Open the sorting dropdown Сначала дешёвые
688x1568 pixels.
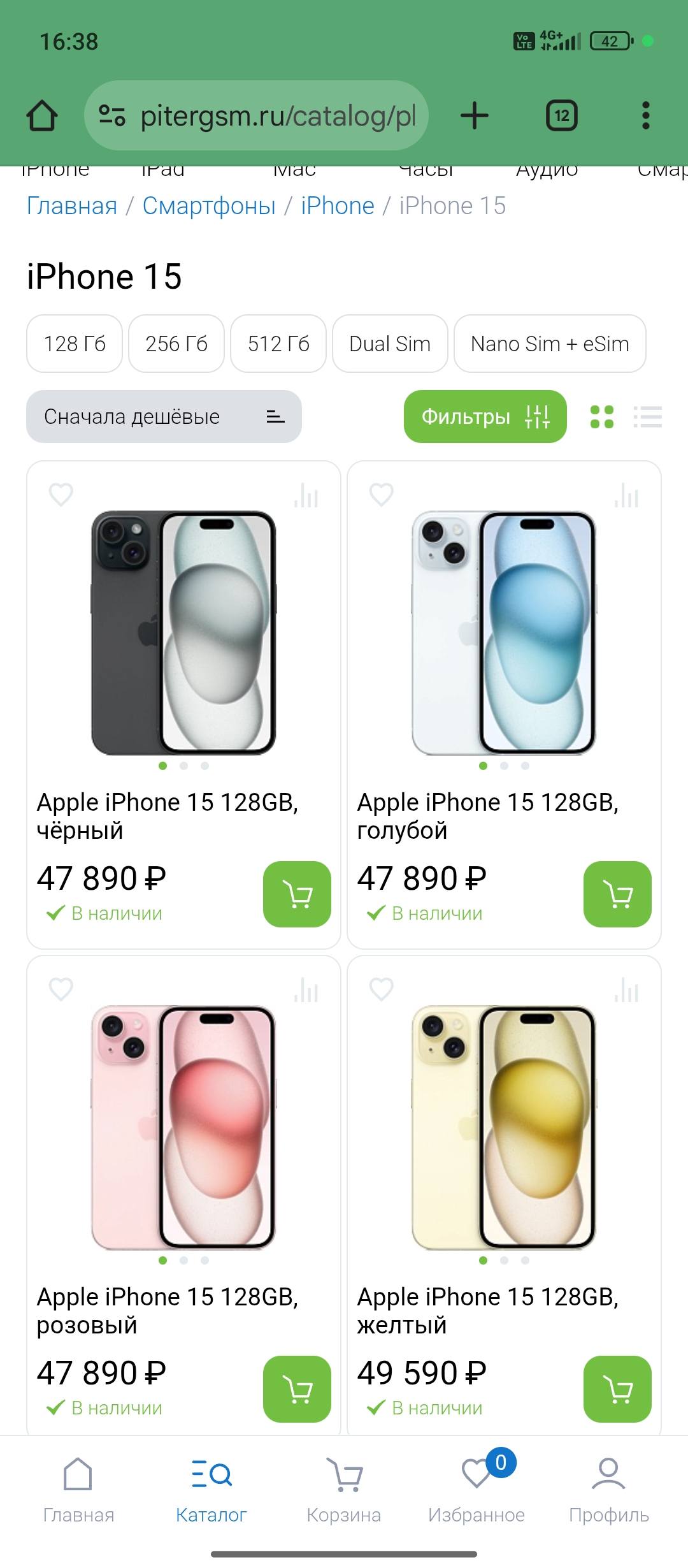click(x=164, y=417)
